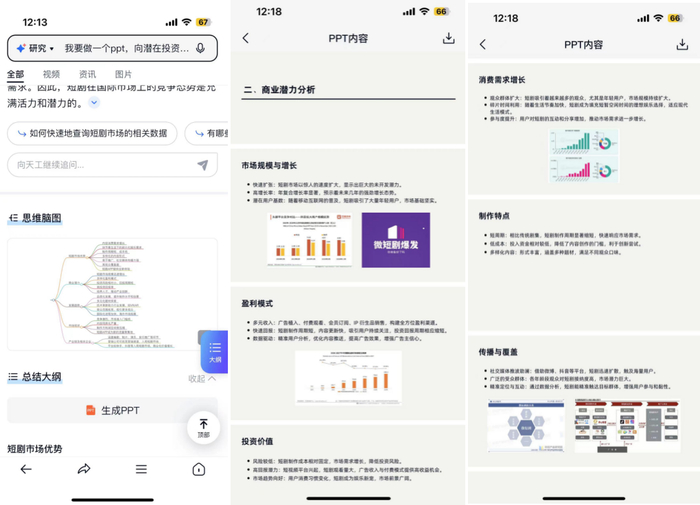Open the hexagon diagram image
The width and height of the screenshot is (700, 505).
click(526, 426)
